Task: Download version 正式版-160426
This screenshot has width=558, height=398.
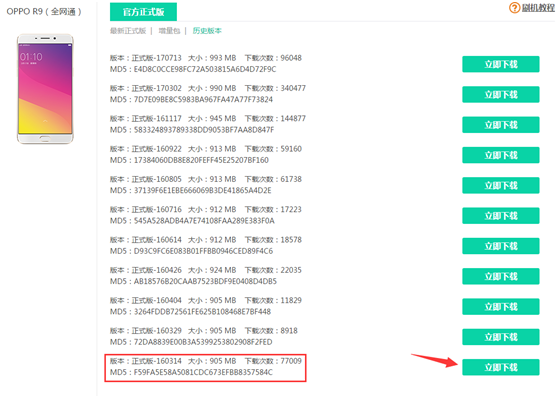Action: [501, 276]
